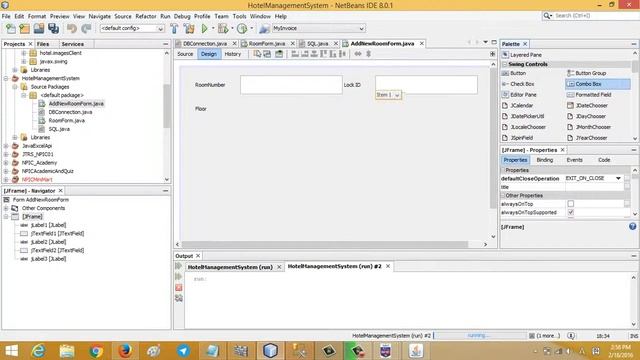This screenshot has width=640, height=360.
Task: Click the Build Project hammer icon
Action: pyautogui.click(x=174, y=28)
